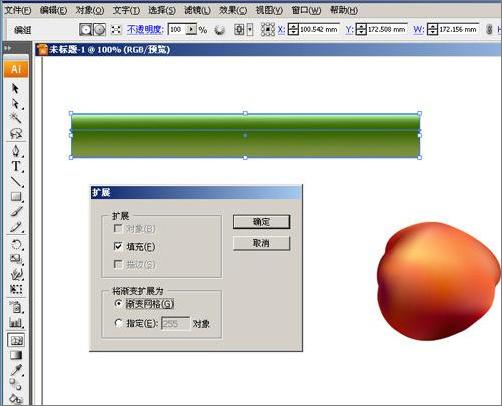502x406 pixels.
Task: Open the opacity percentage dropdown arrow
Action: click(x=191, y=30)
